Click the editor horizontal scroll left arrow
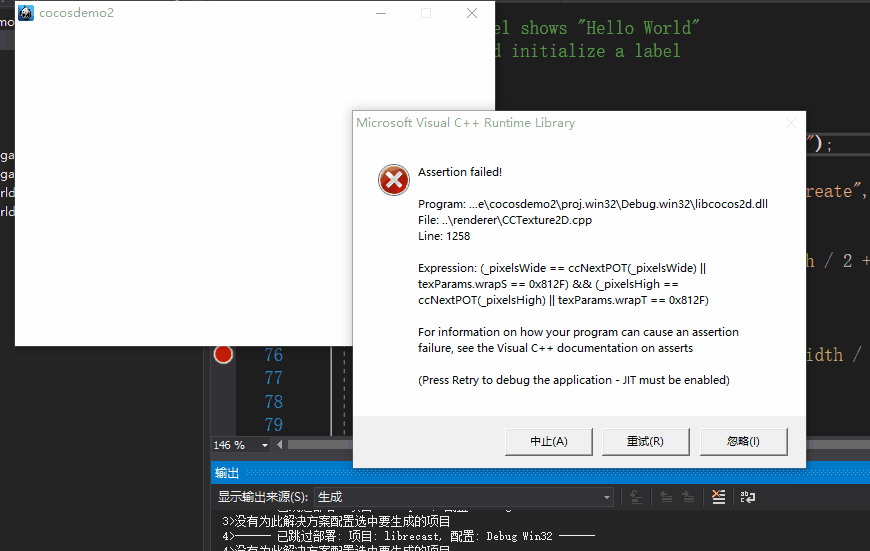This screenshot has width=870, height=551. click(x=279, y=445)
